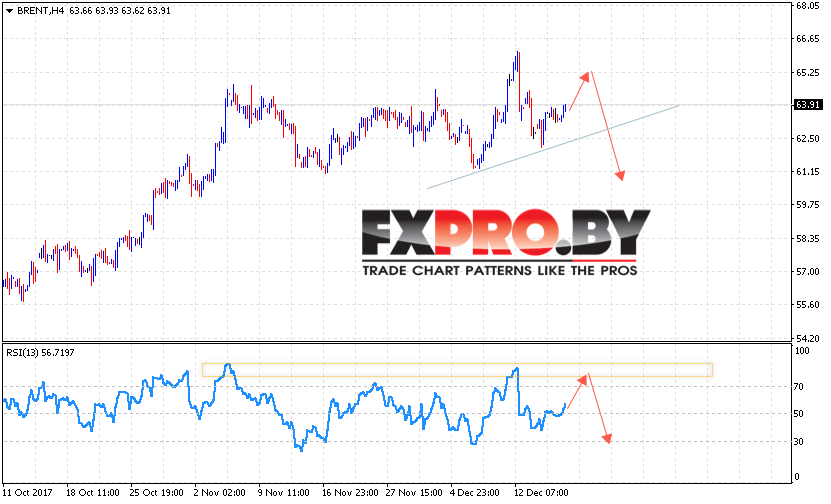Click the 62.50 price axis label
Image resolution: width=831 pixels, height=504 pixels.
click(x=808, y=138)
